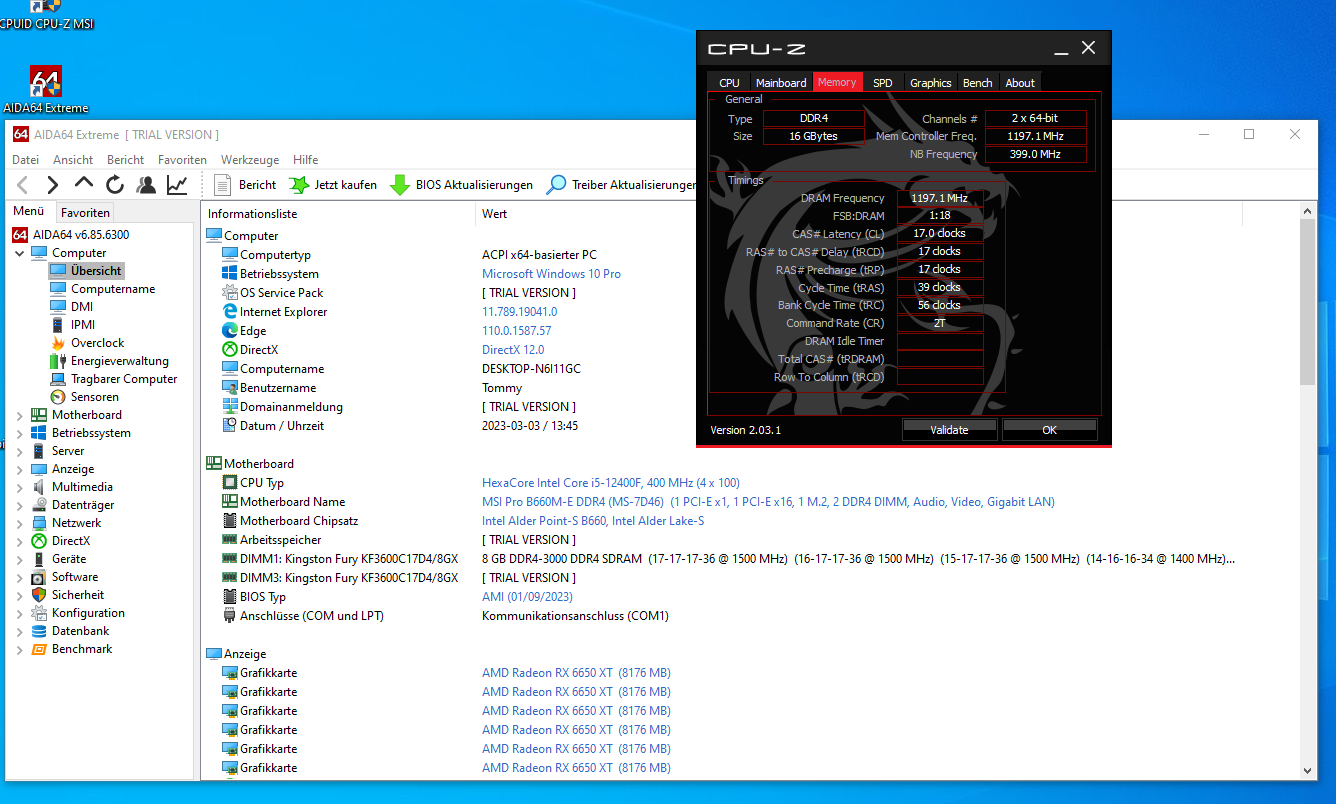Click the refresh icon in AIDA64 toolbar
This screenshot has height=804, width=1336.
coord(115,185)
